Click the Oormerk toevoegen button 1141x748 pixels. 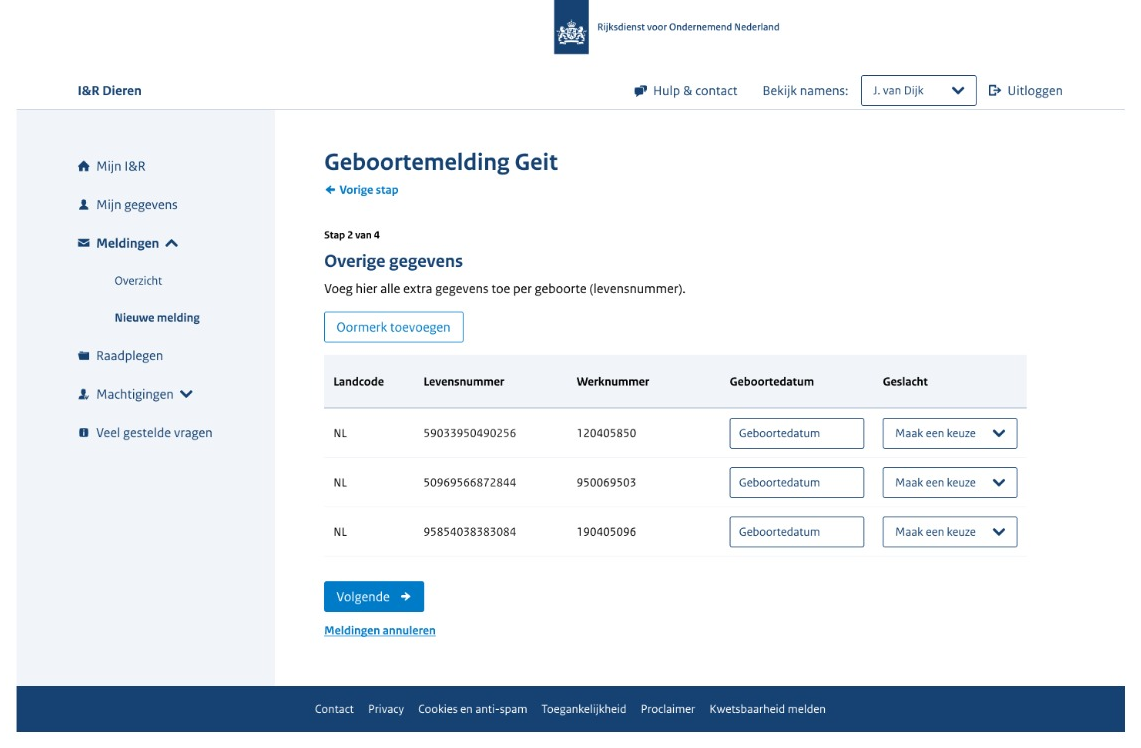[394, 327]
